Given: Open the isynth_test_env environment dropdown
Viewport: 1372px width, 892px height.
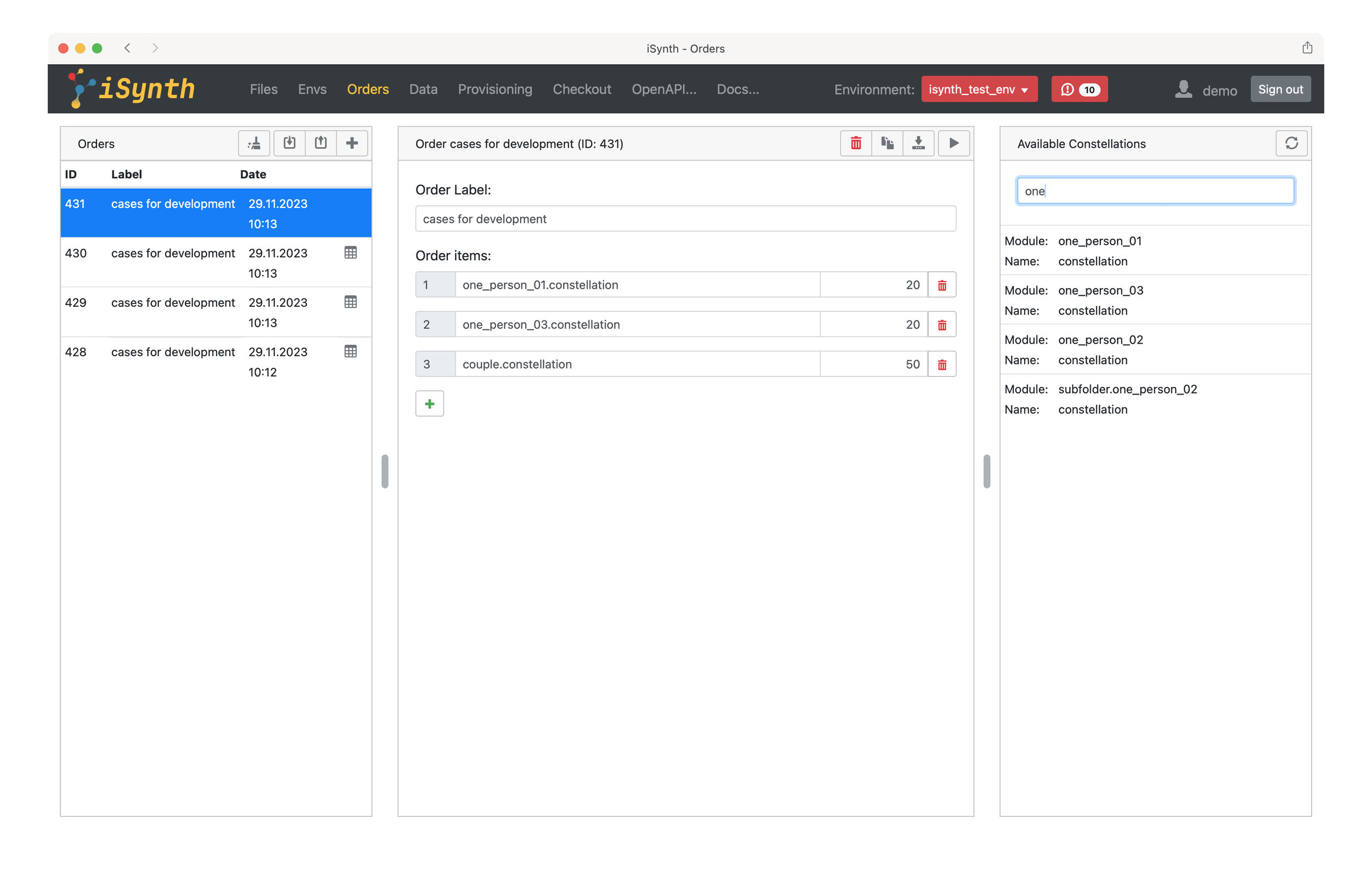Looking at the screenshot, I should click(x=980, y=89).
